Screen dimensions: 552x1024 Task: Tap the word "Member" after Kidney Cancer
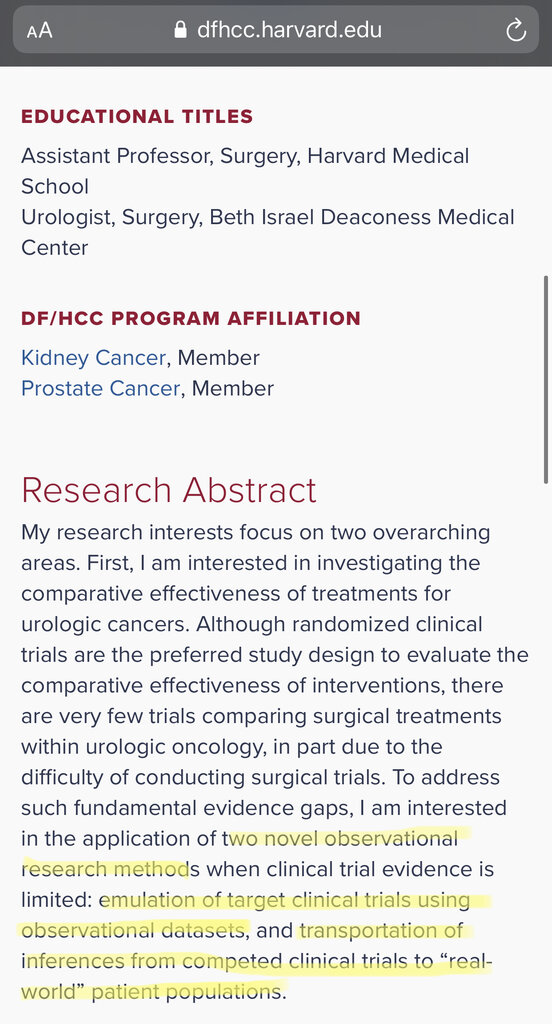click(x=219, y=358)
